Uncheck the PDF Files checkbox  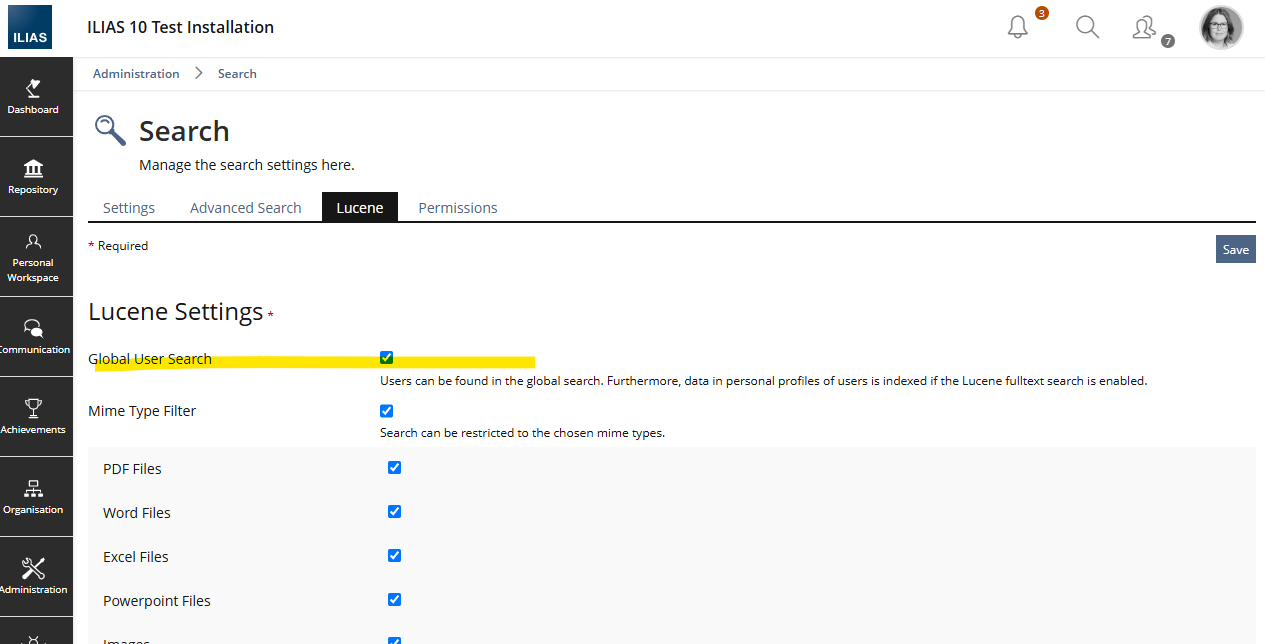[394, 468]
